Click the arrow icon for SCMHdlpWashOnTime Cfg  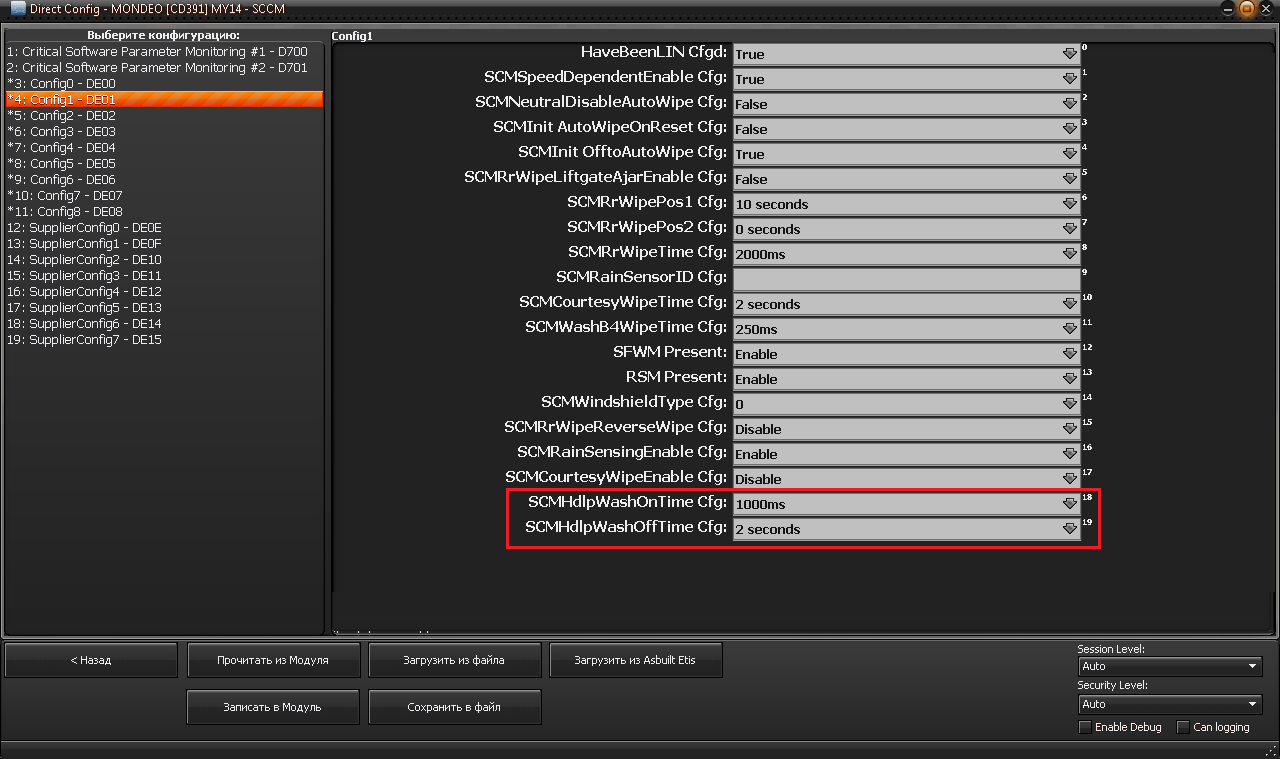click(1069, 504)
